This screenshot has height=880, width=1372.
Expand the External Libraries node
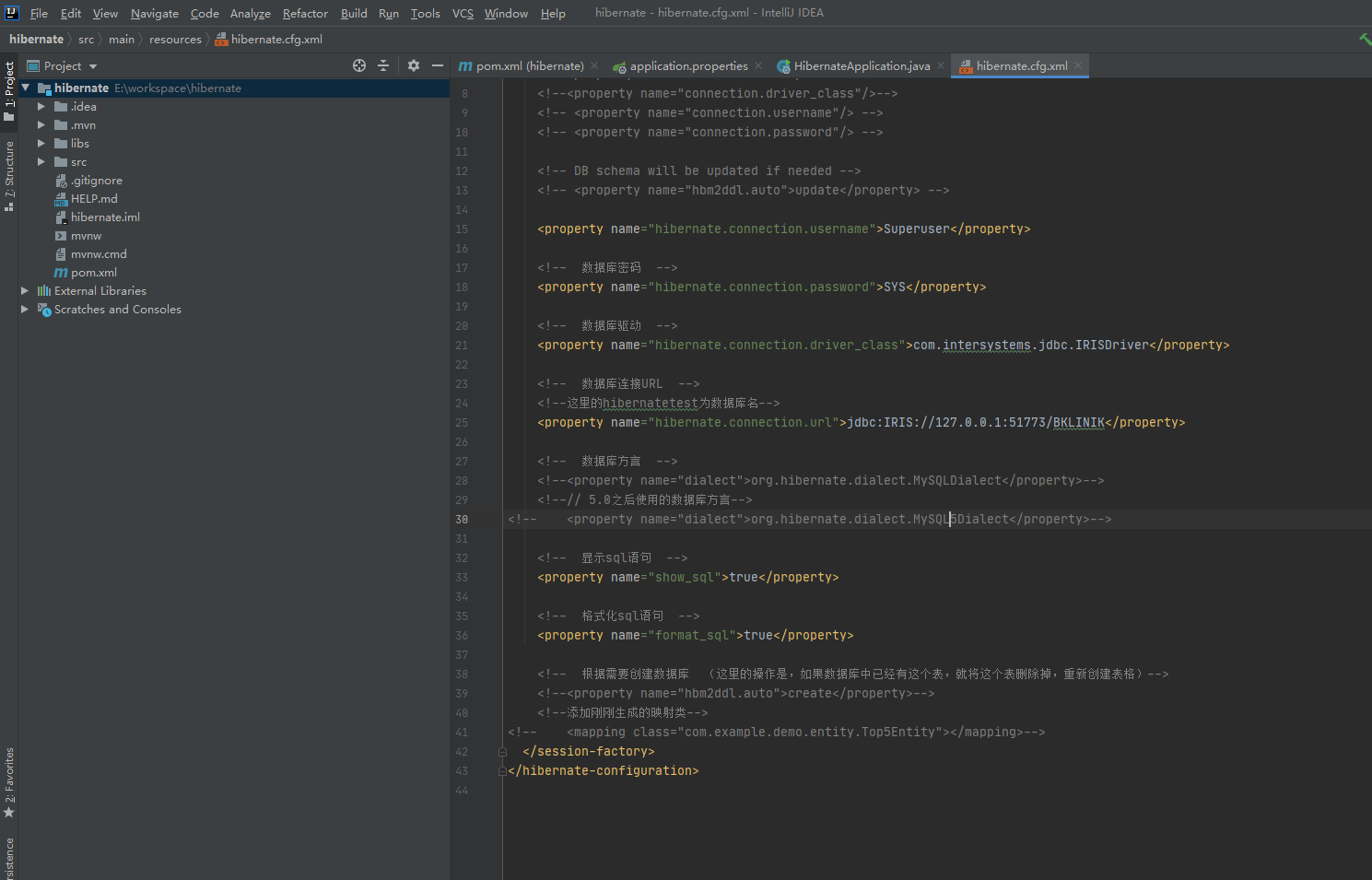(x=25, y=291)
